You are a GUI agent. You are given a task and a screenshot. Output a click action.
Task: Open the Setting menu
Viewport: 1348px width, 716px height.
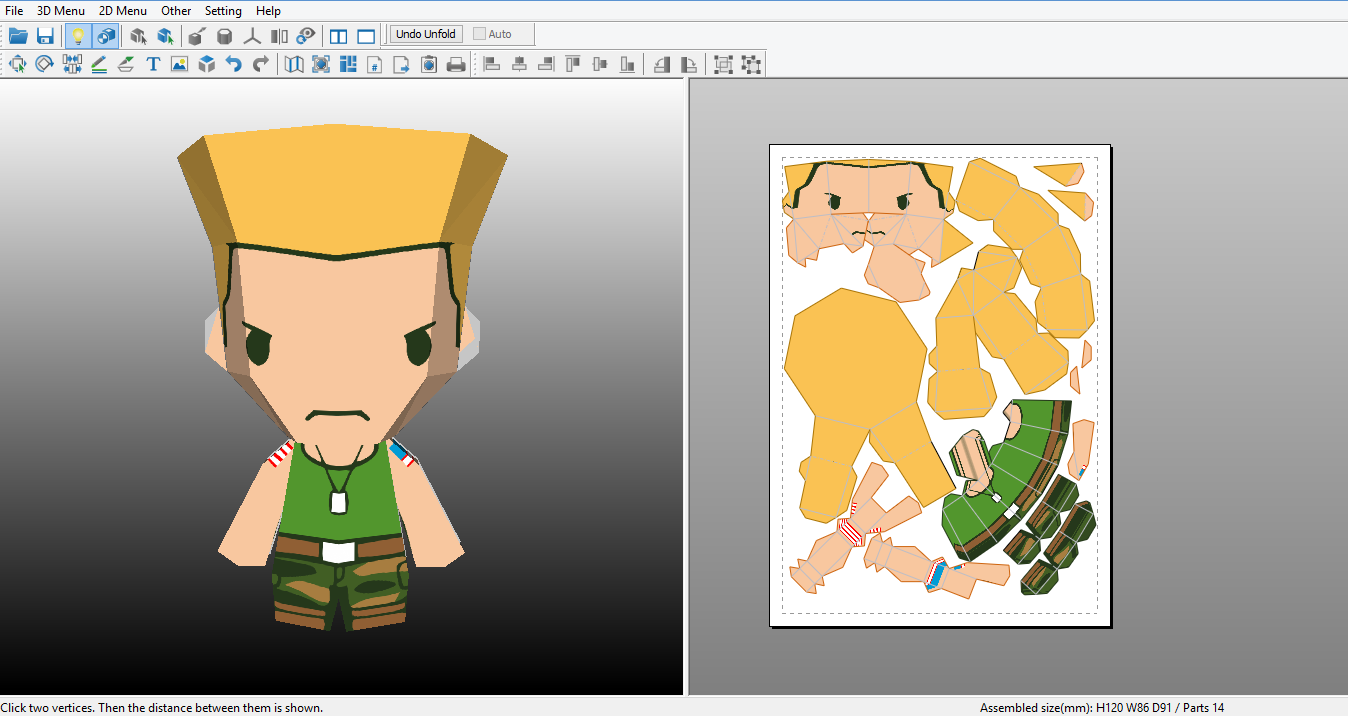pos(223,11)
